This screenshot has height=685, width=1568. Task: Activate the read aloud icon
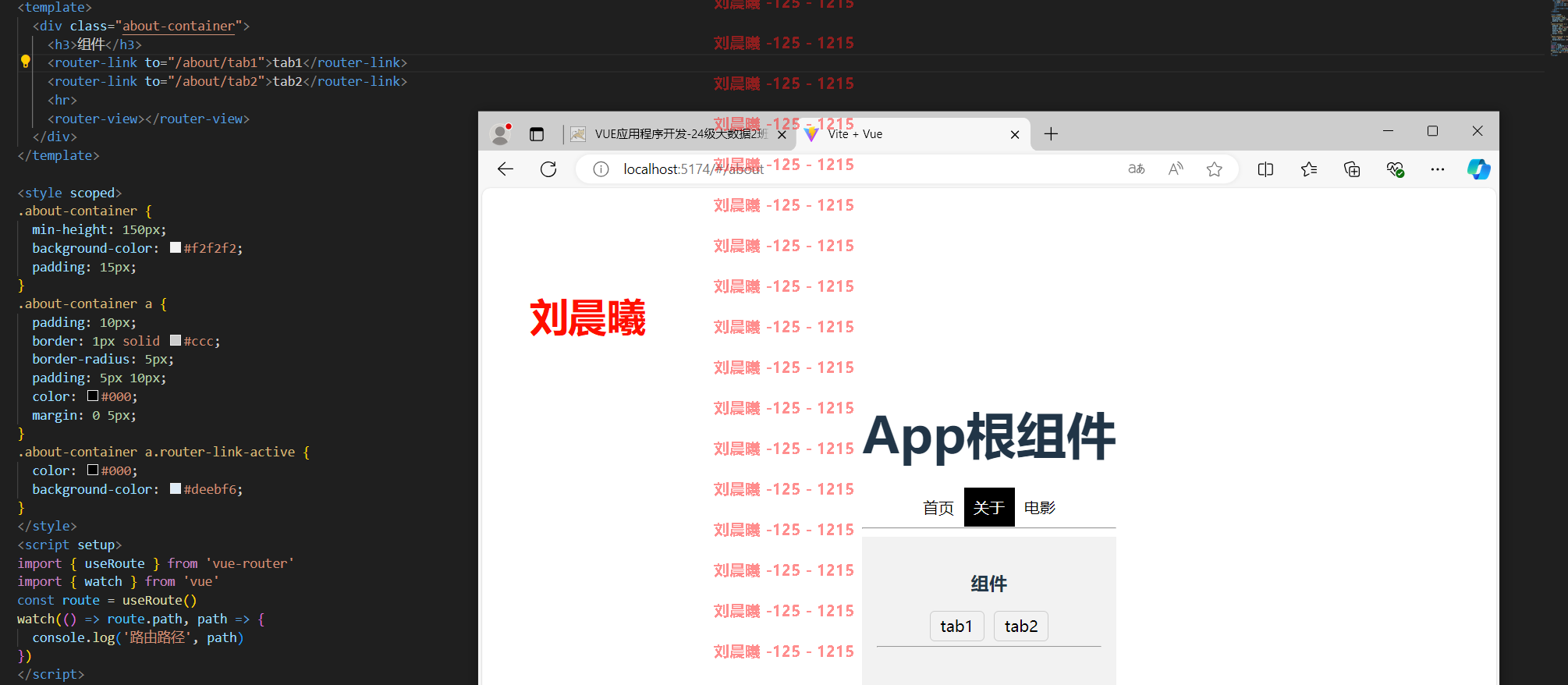pos(1176,169)
